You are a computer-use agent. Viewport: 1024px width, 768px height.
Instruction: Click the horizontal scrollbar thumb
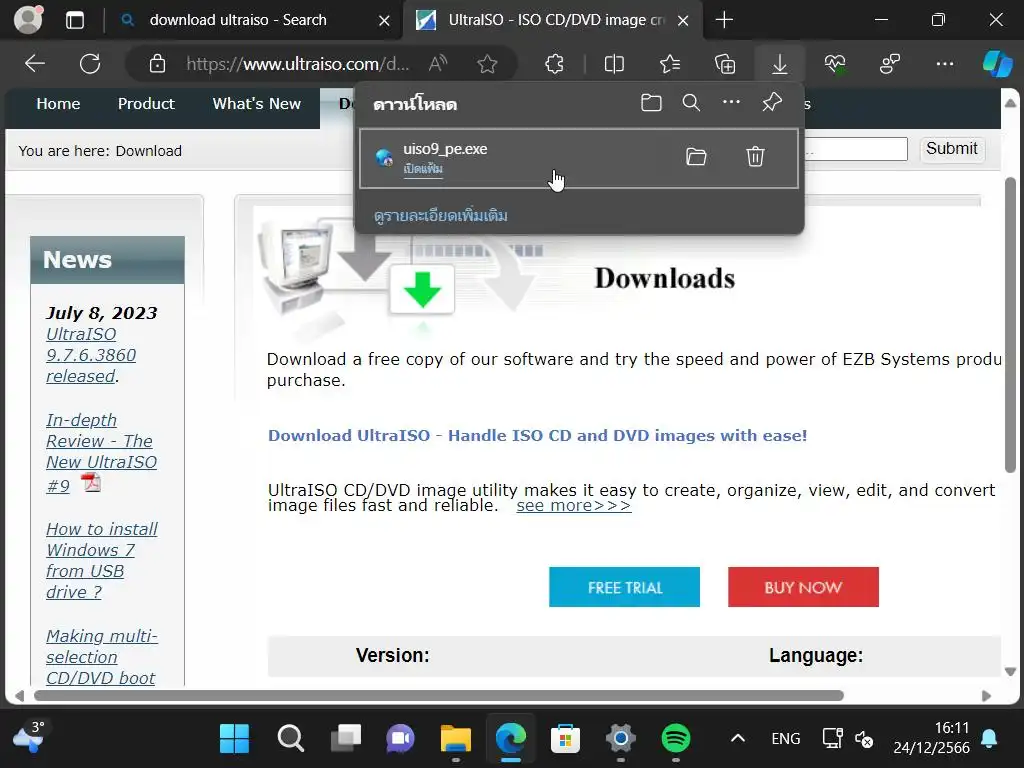click(x=438, y=696)
